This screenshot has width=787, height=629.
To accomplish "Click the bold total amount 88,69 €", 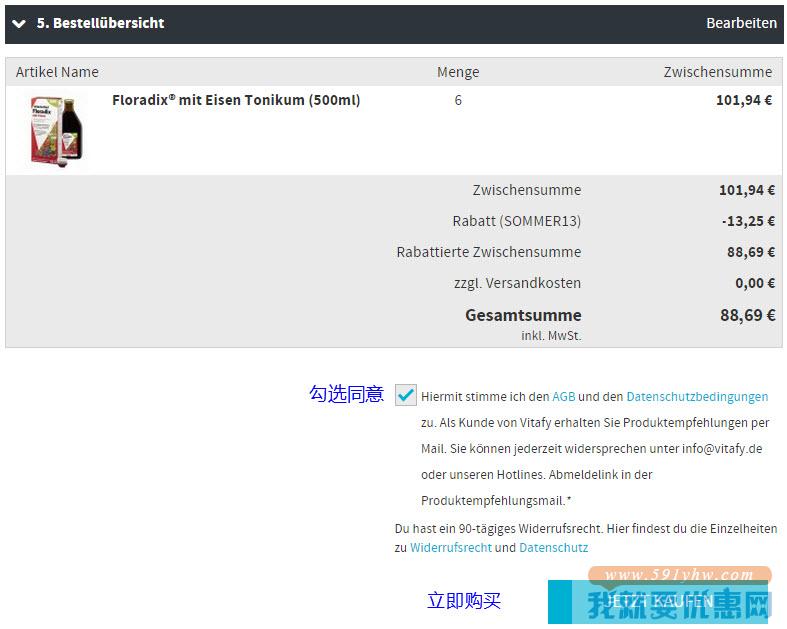I will [747, 315].
